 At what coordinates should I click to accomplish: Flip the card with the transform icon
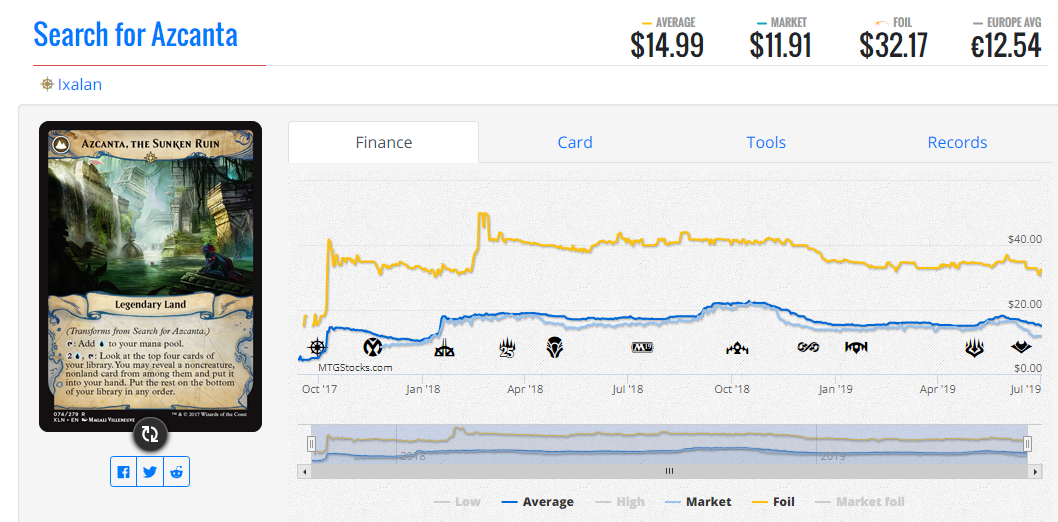150,434
